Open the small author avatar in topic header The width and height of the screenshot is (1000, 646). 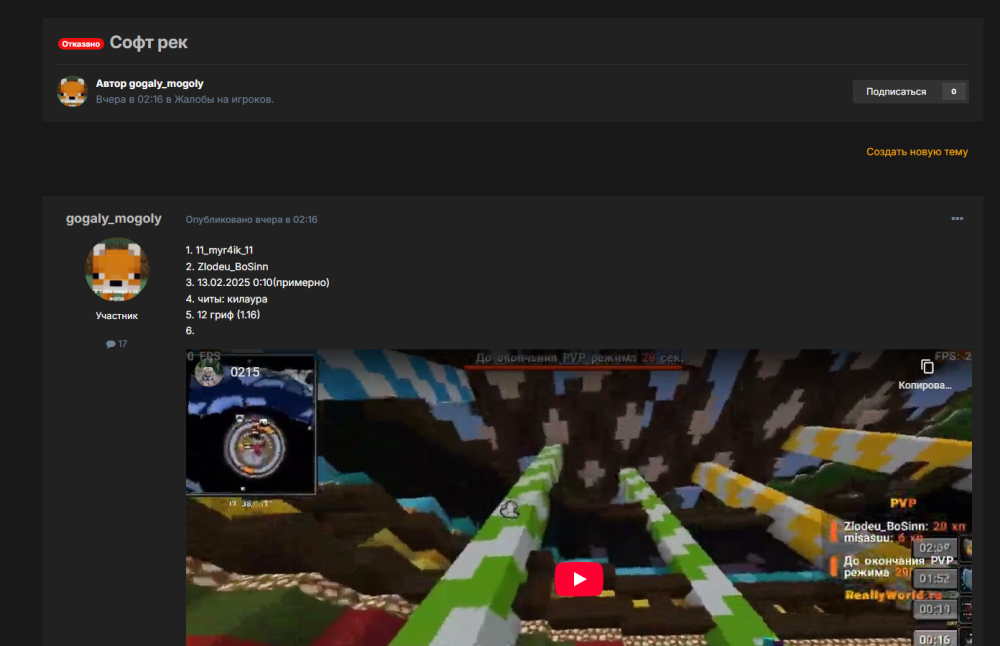pyautogui.click(x=72, y=91)
